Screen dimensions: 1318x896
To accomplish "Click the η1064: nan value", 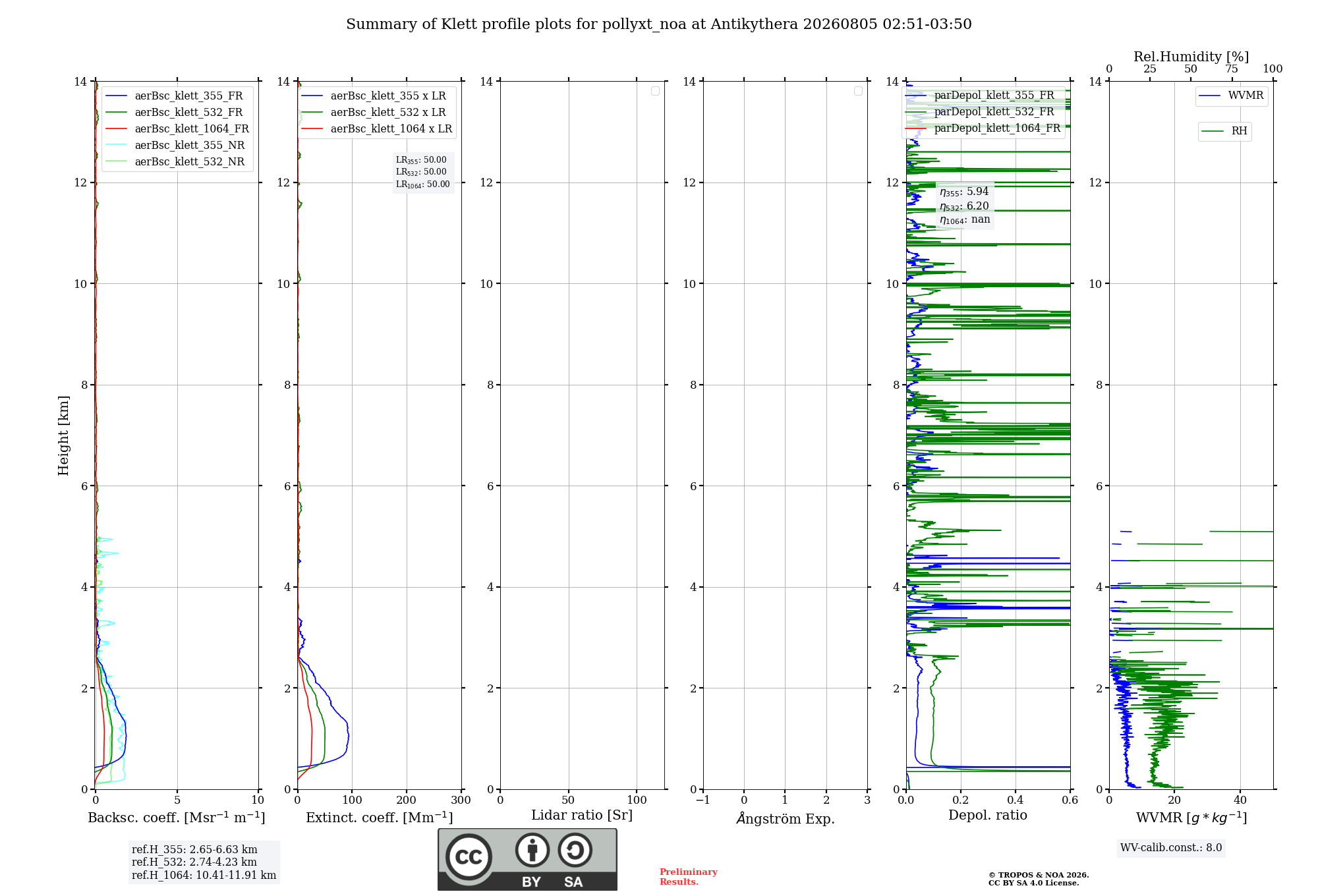I will (965, 220).
